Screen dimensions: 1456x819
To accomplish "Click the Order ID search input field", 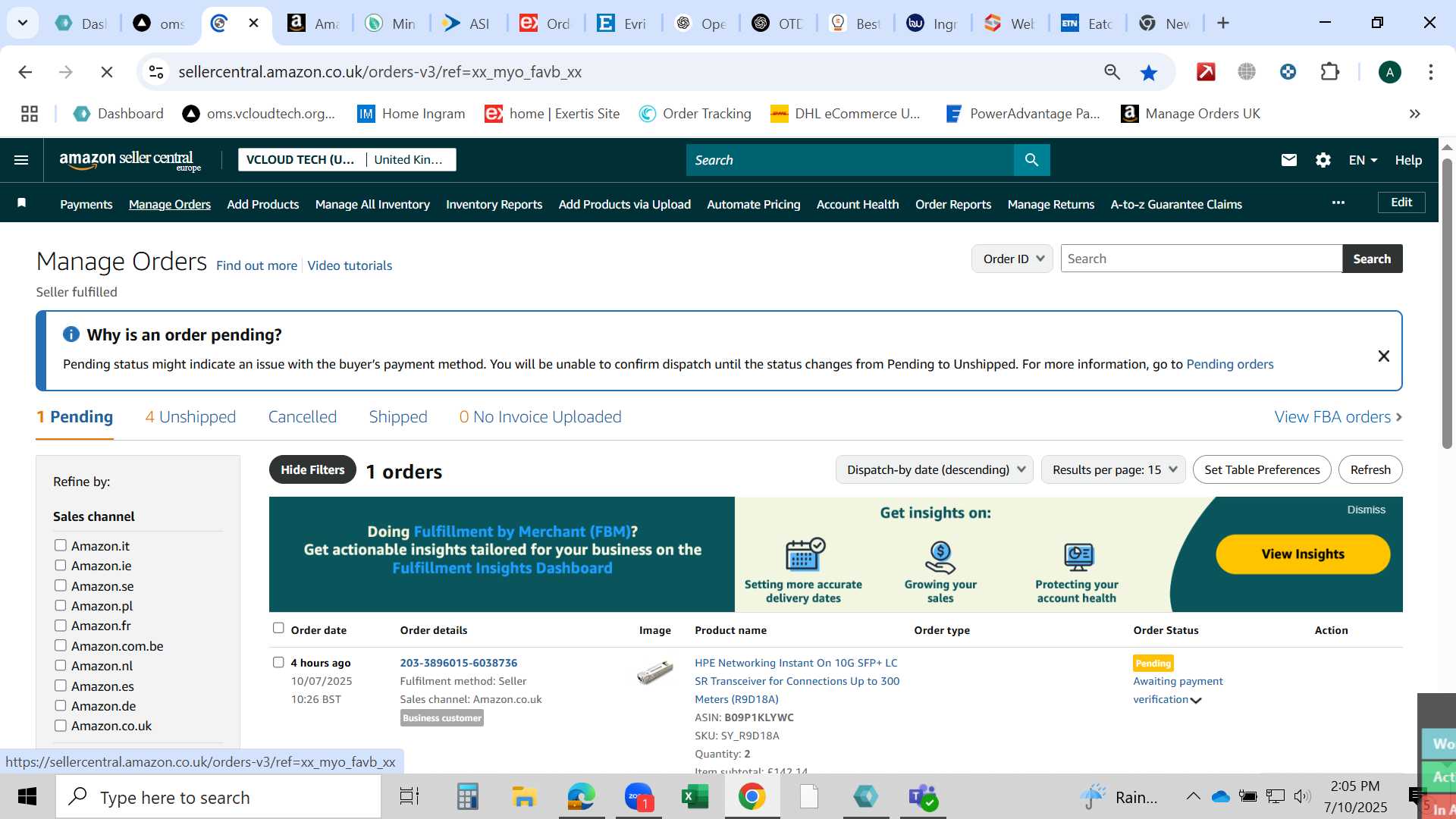I will pos(1201,259).
